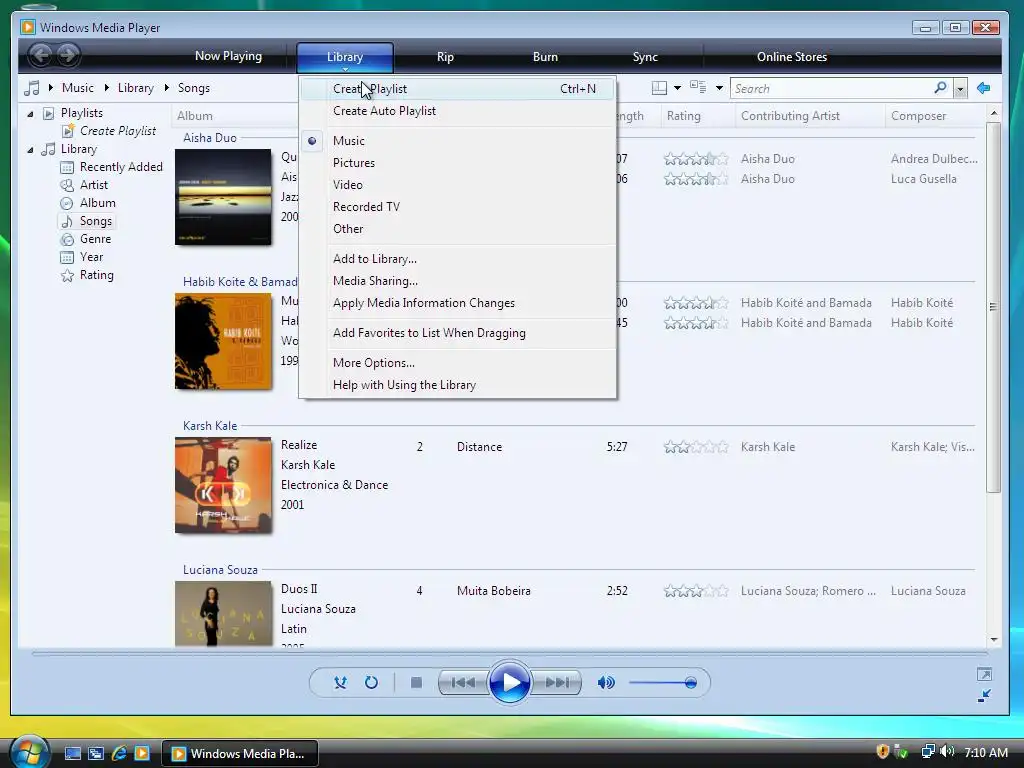Skip to the next track

point(556,683)
